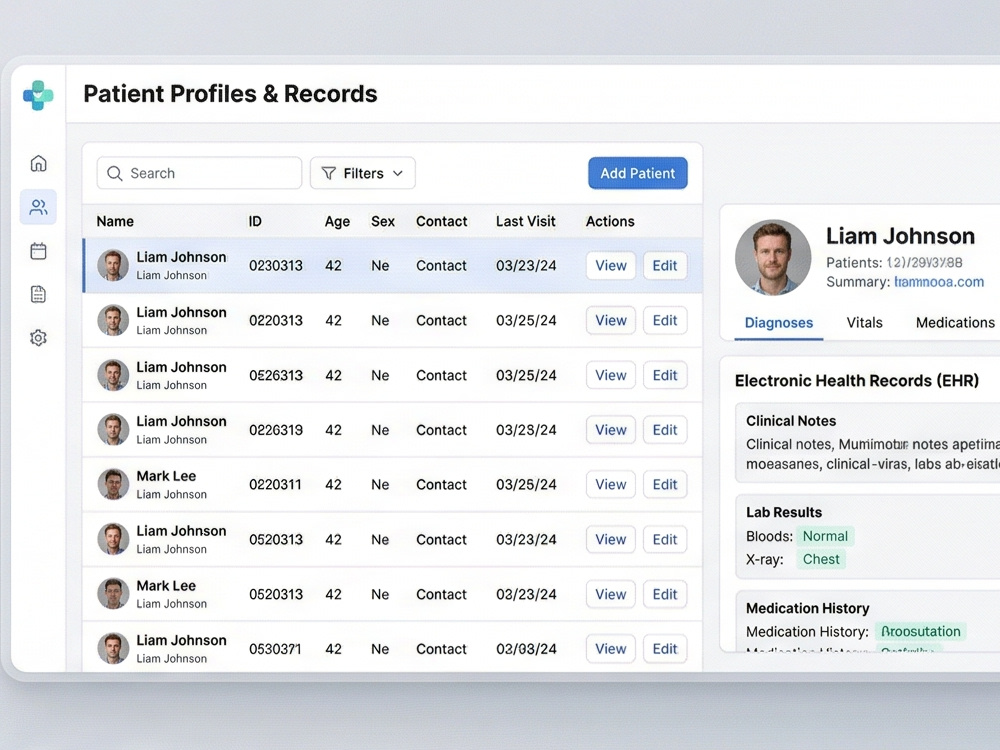1000x750 pixels.
Task: Click the funnel icon on the Filters button
Action: pos(328,173)
